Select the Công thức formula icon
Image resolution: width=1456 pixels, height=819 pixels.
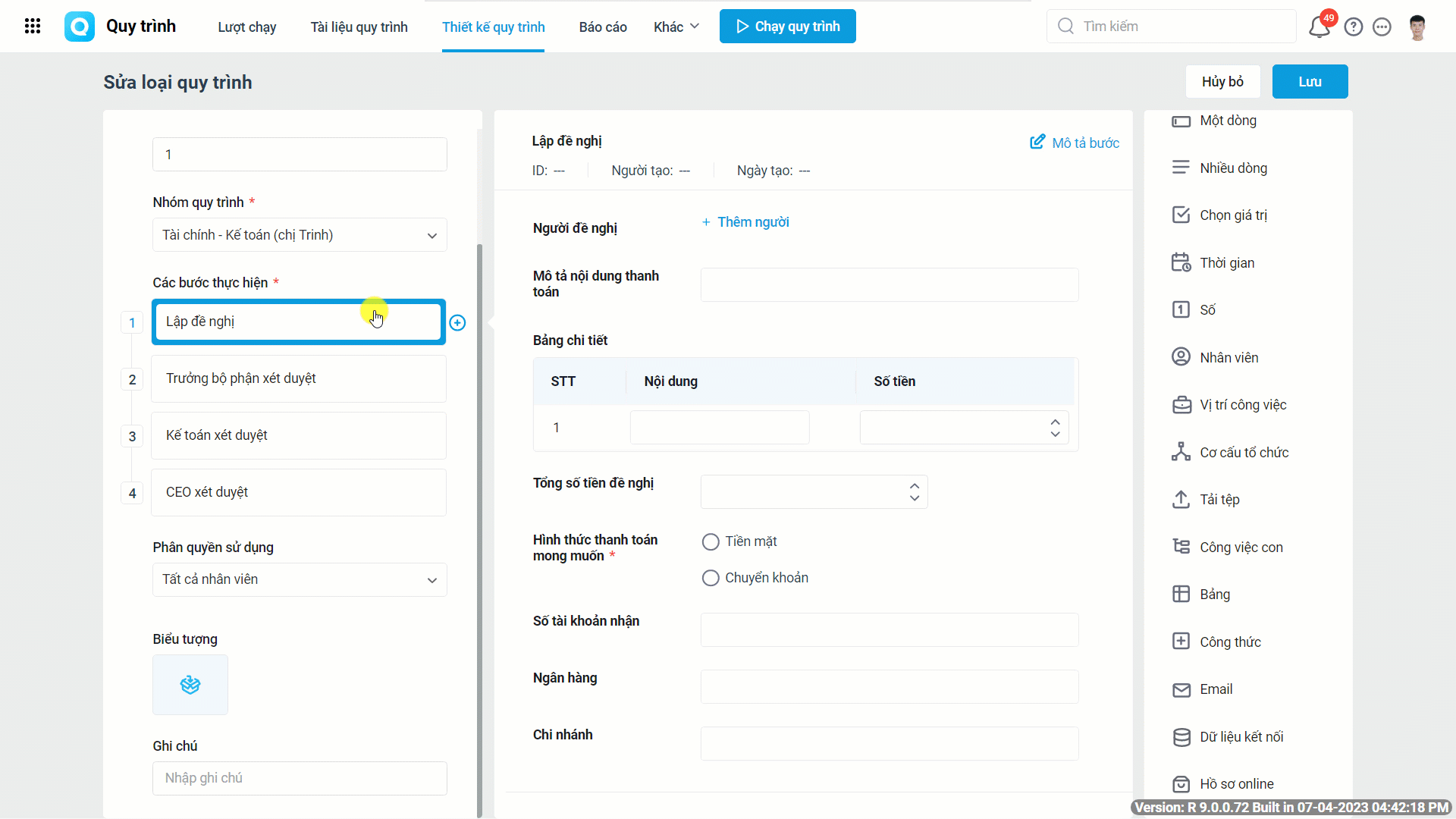(1181, 642)
